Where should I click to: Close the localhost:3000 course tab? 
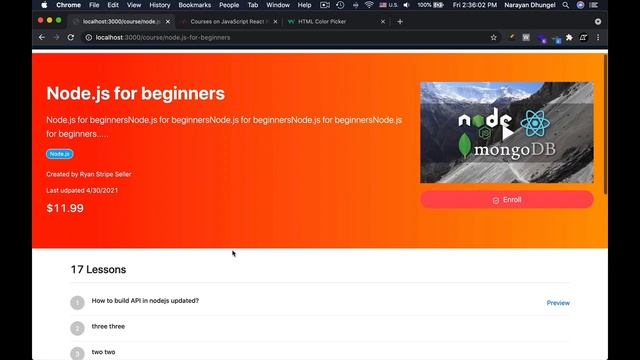point(168,22)
